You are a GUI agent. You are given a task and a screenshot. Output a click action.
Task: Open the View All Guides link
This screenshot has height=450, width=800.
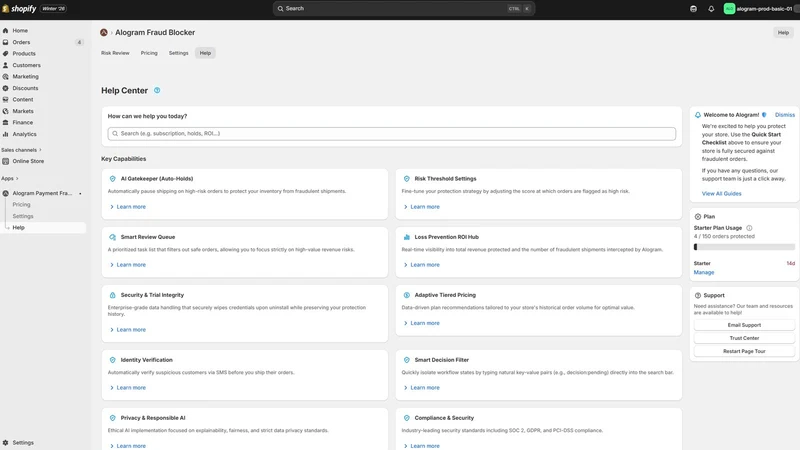click(721, 194)
